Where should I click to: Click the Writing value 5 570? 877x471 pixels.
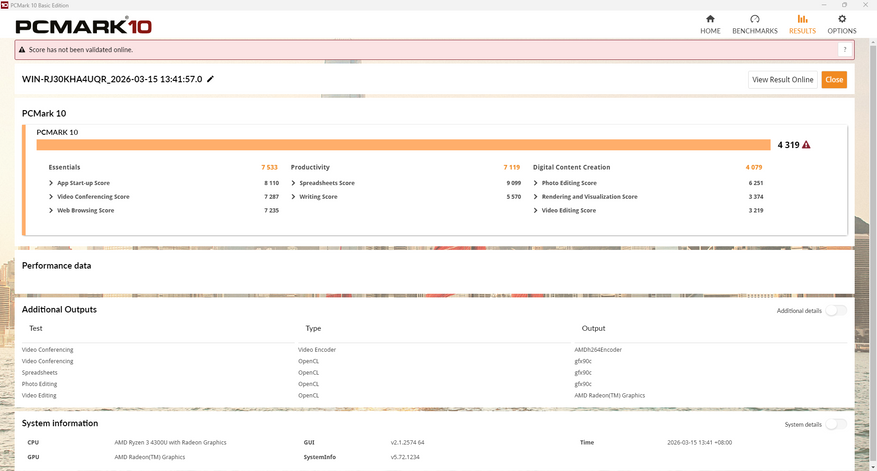[x=513, y=197]
